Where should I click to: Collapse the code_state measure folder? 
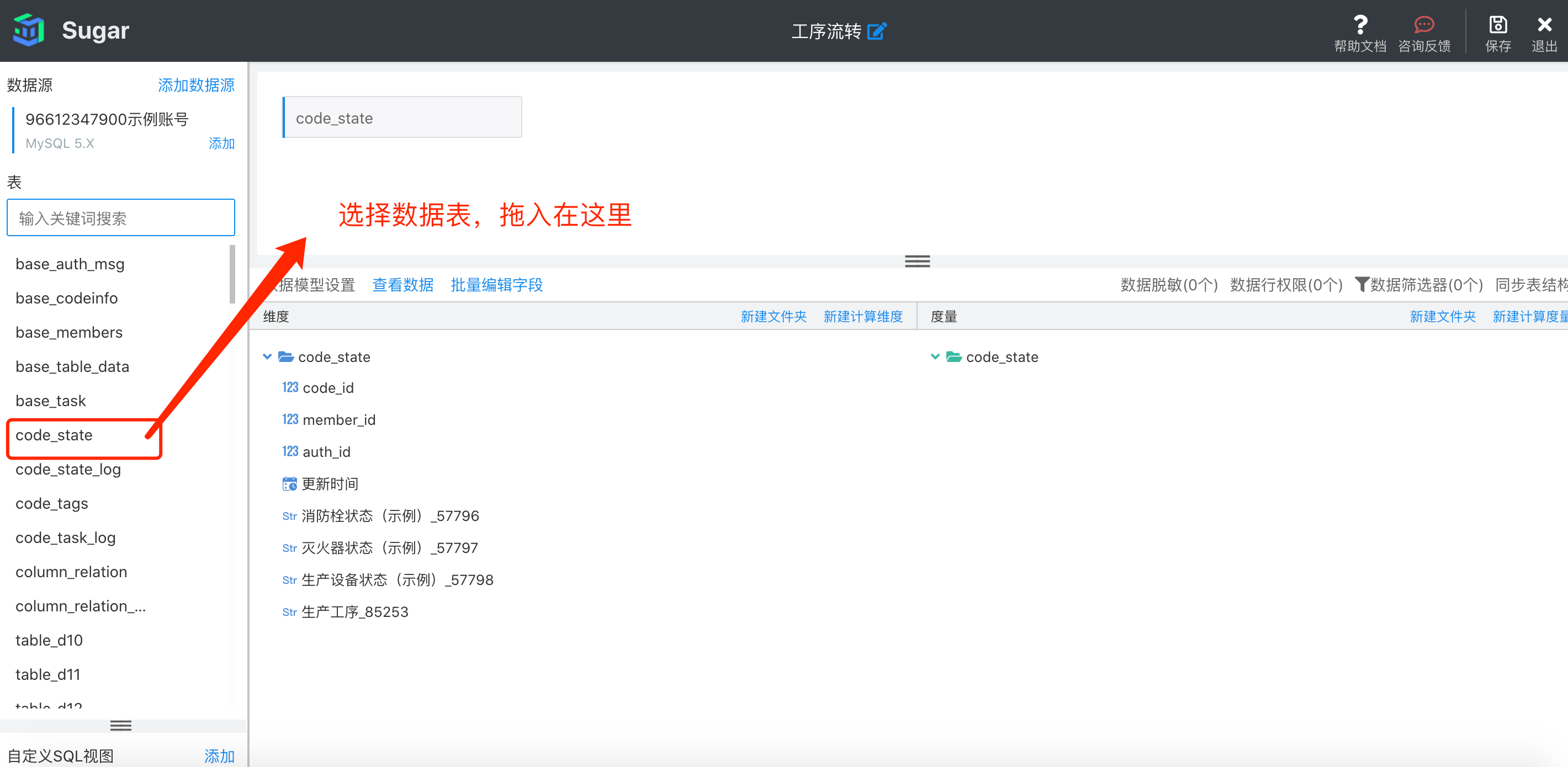pos(935,357)
